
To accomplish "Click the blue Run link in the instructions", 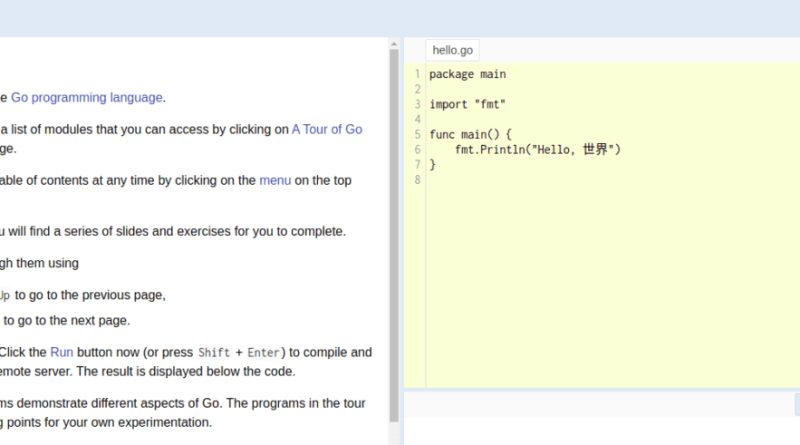I will (x=62, y=353).
